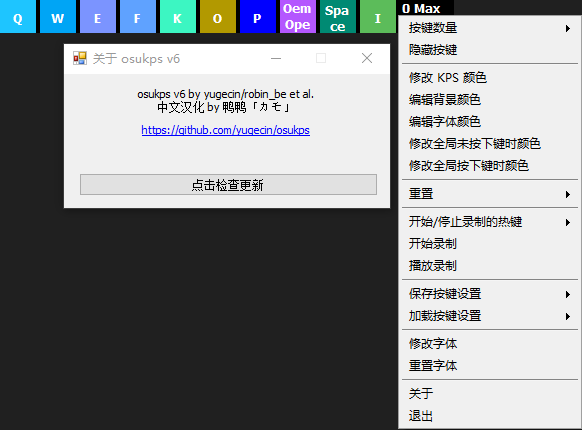Select 播放录制 menu item

490,266
